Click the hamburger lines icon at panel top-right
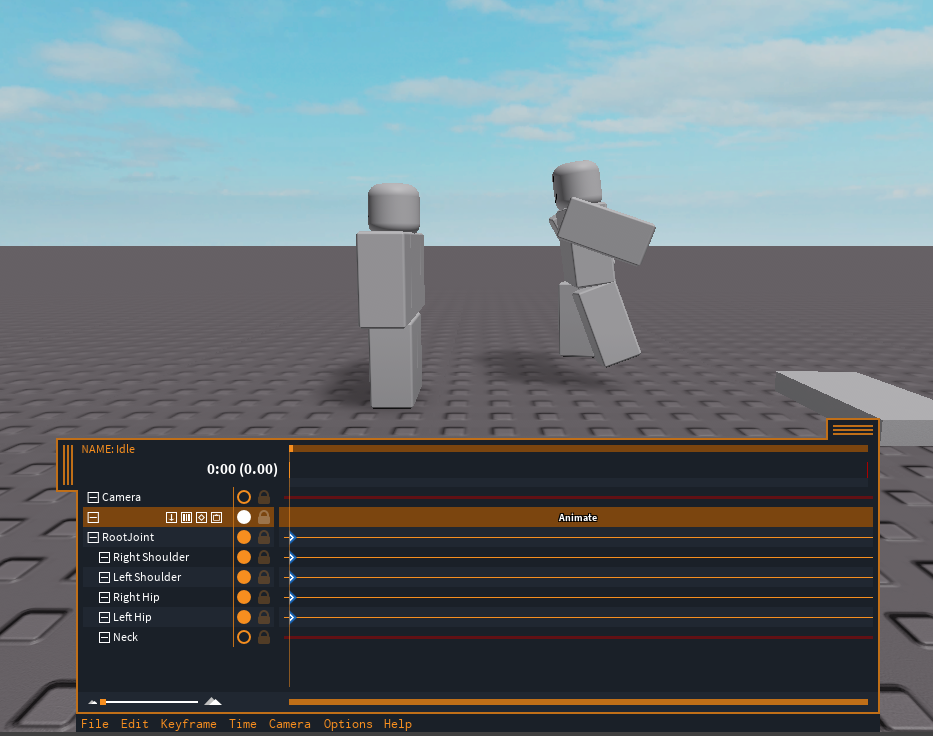 pos(853,430)
